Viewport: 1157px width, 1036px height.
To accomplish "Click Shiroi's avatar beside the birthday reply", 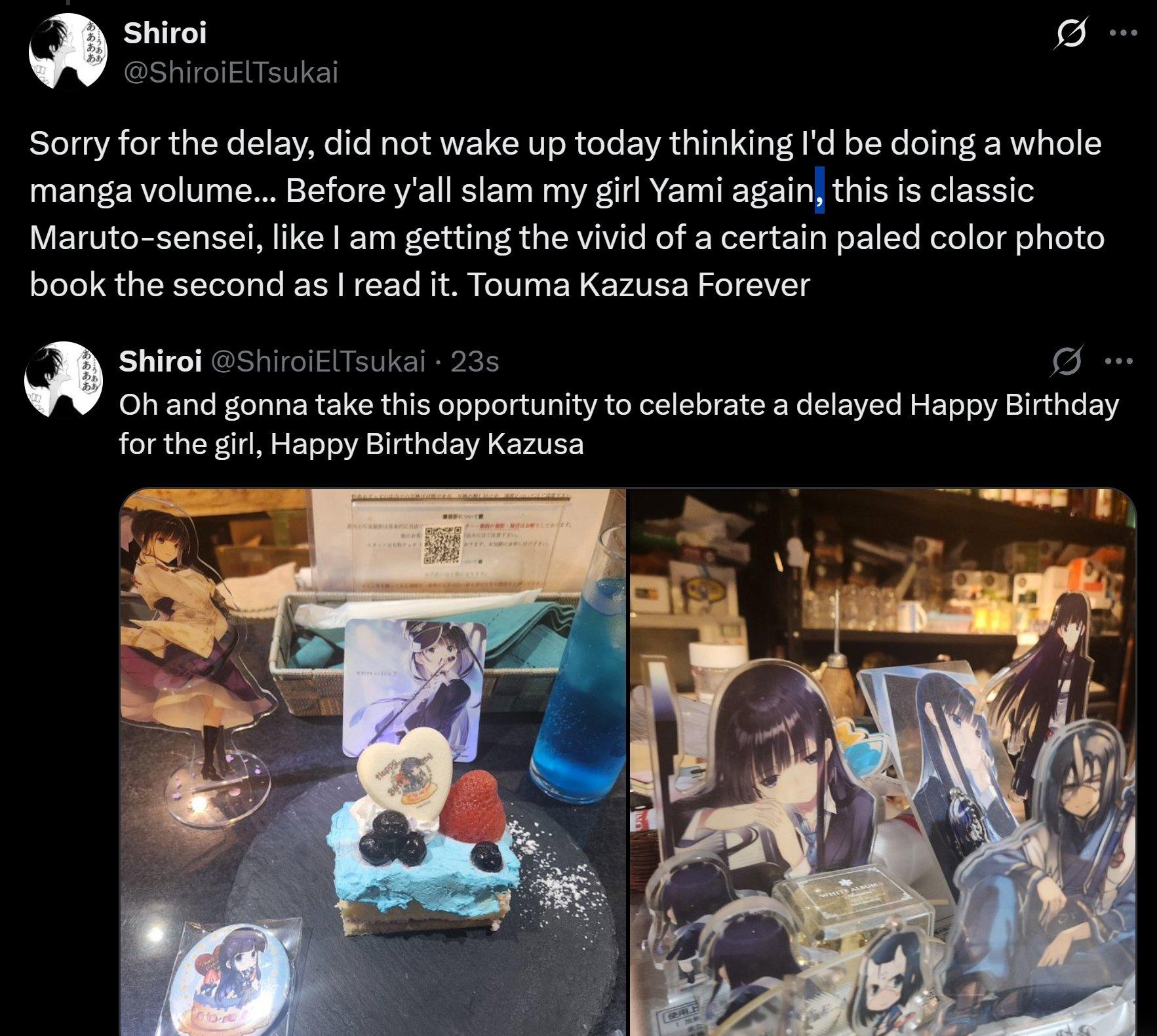I will point(64,379).
